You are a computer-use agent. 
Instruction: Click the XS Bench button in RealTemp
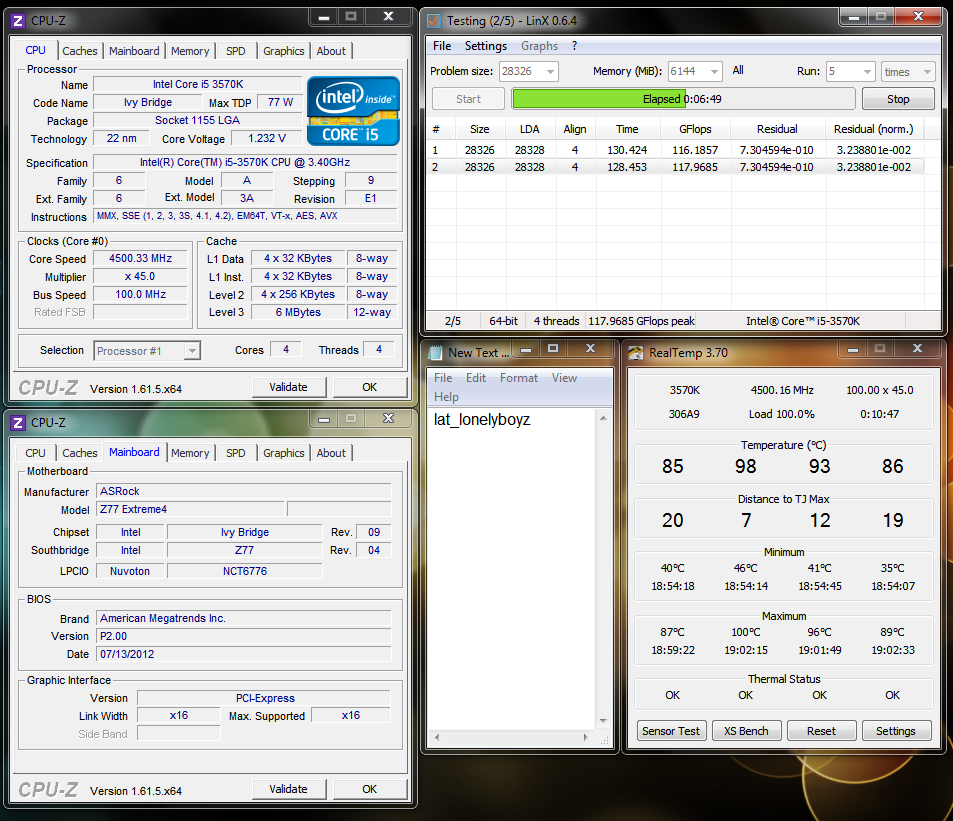(x=746, y=731)
